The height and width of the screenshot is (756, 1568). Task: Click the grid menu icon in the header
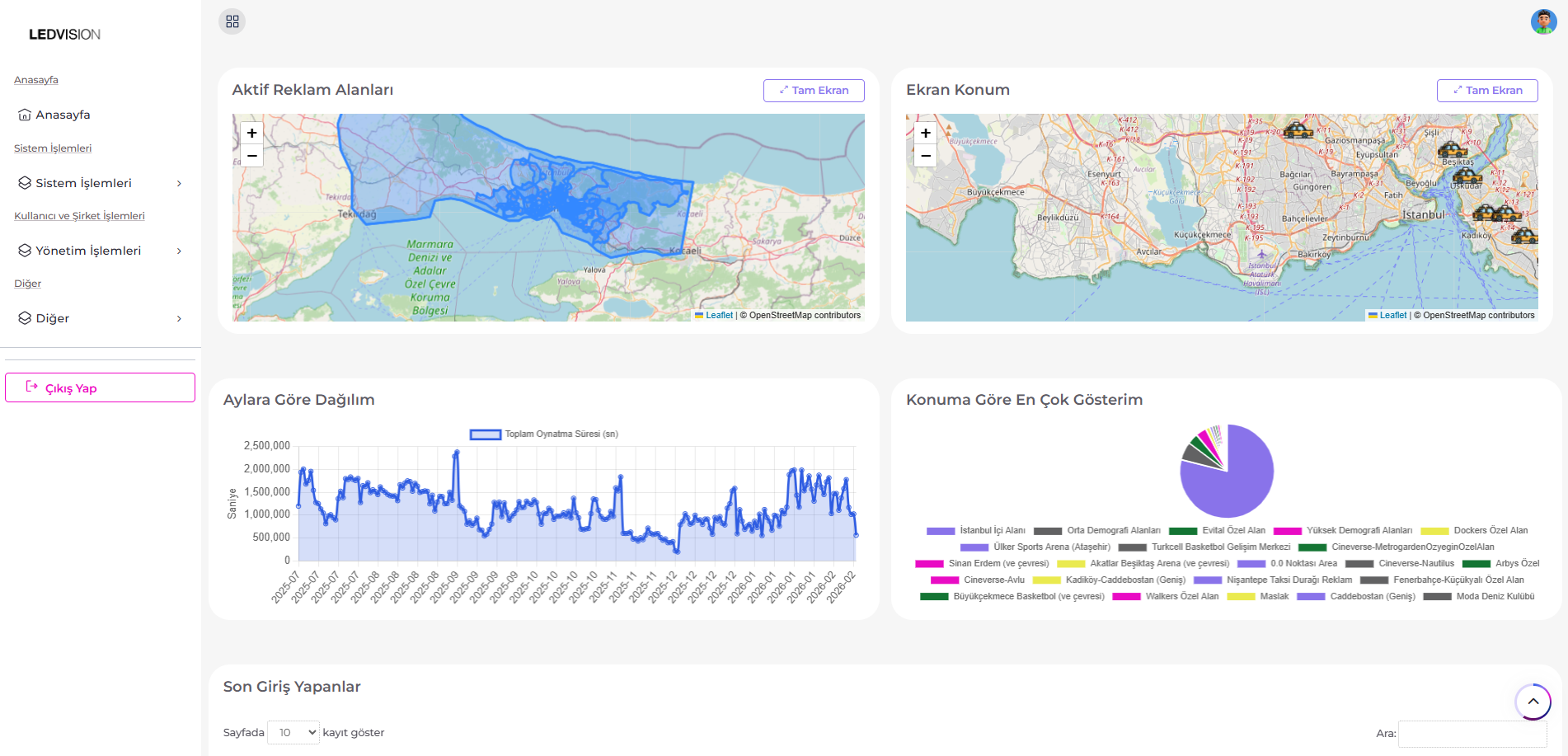coord(232,21)
